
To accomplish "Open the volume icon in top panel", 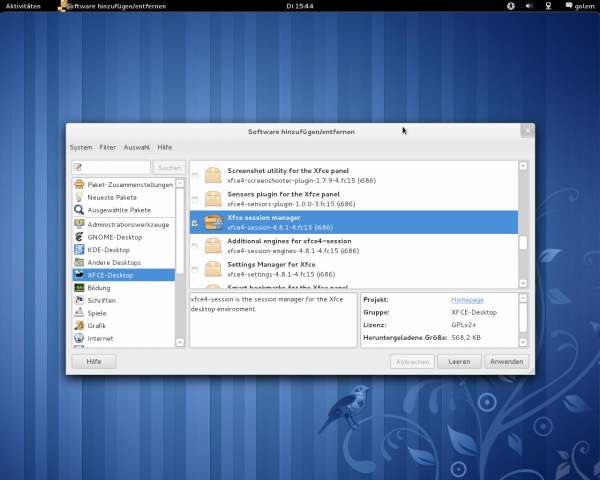I will point(529,6).
